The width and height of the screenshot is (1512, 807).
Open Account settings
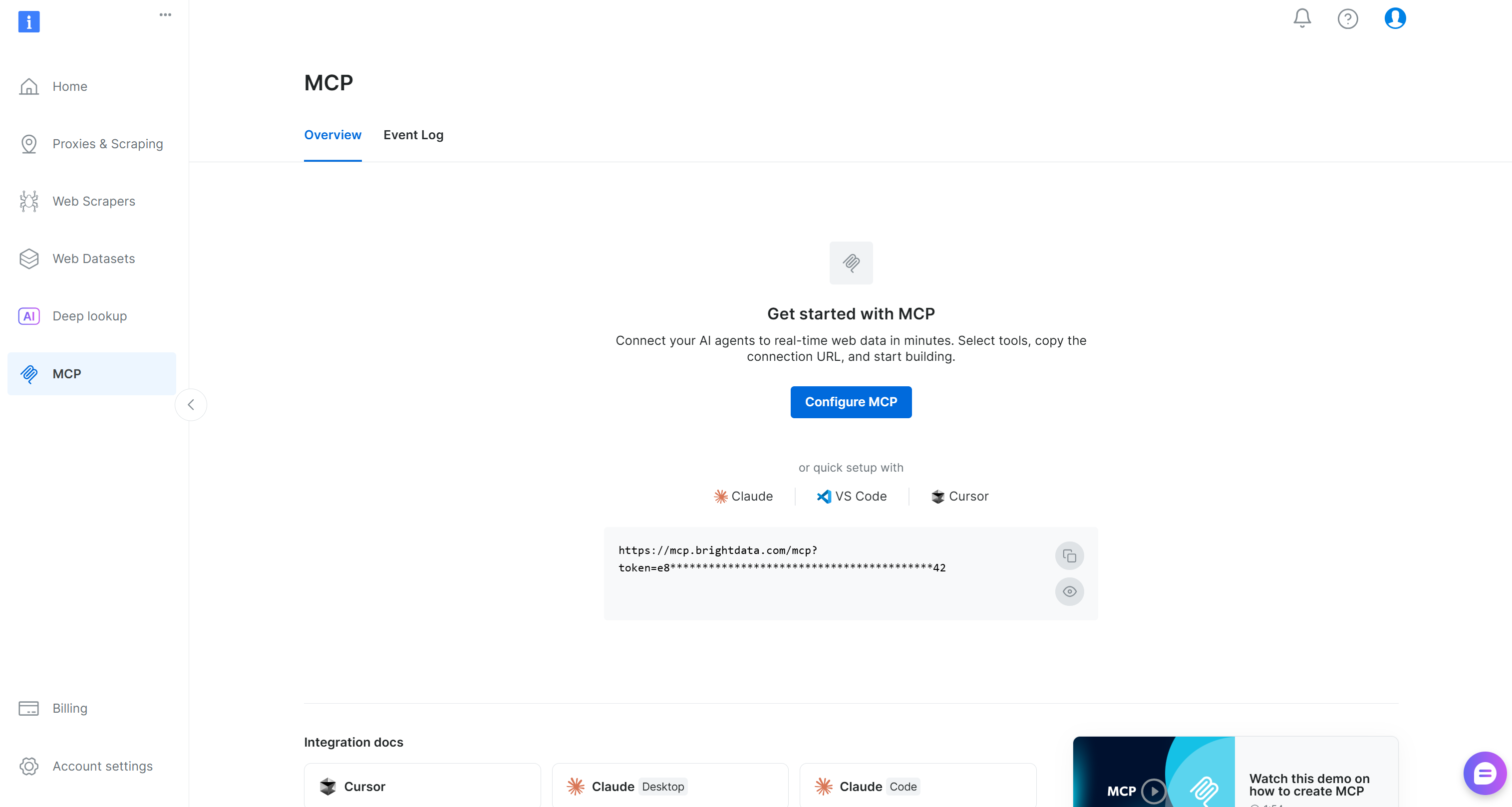(102, 766)
